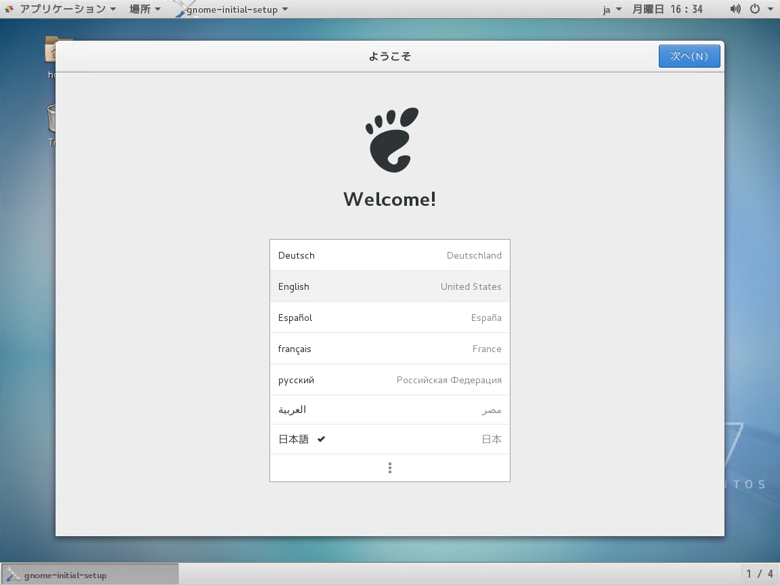
Task: Click the home folder desktop icon
Action: point(50,56)
